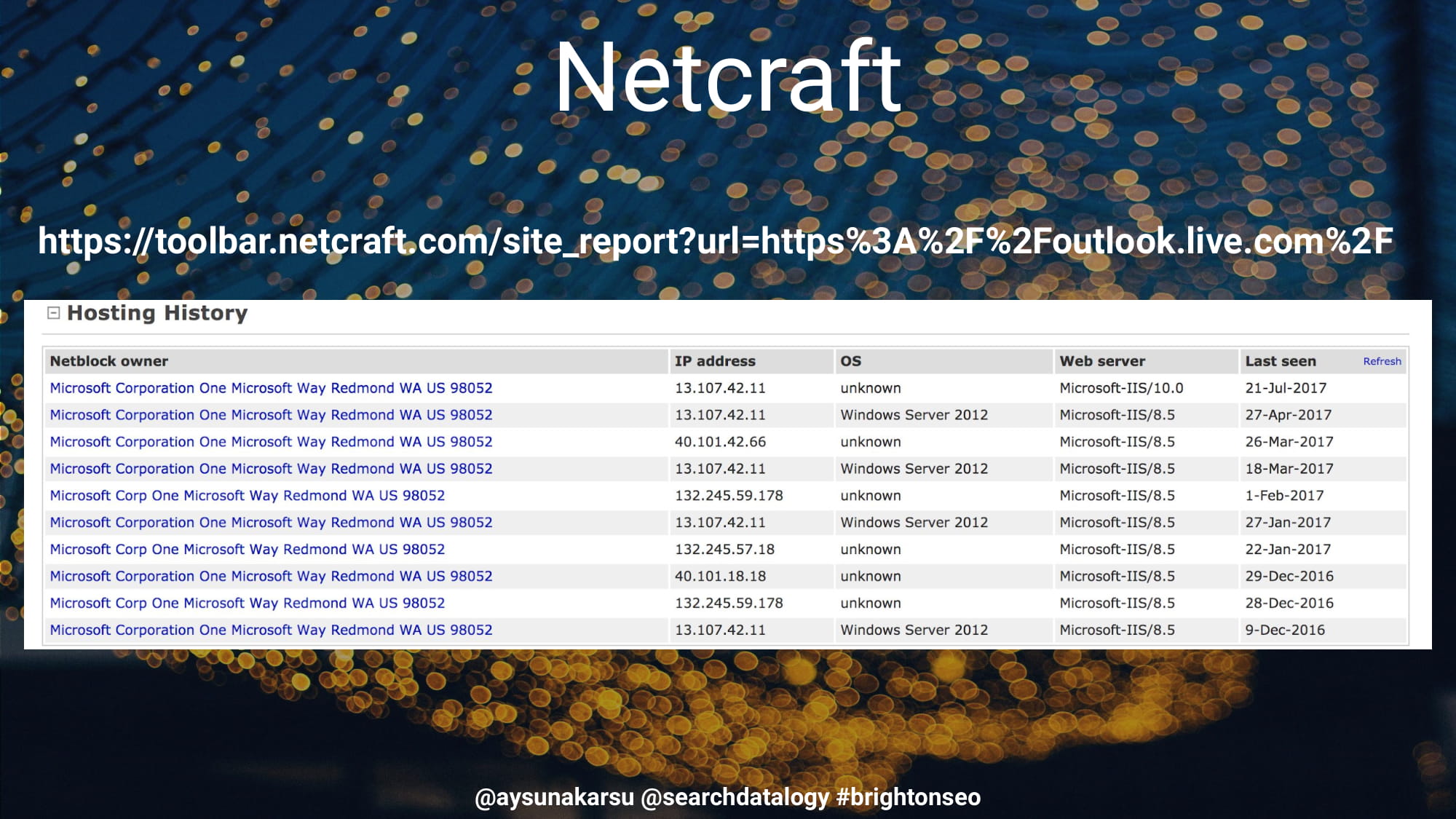Click the @aysunakarsu @searchdatalogy #brightonseo footer
Image resolution: width=1456 pixels, height=819 pixels.
click(727, 797)
